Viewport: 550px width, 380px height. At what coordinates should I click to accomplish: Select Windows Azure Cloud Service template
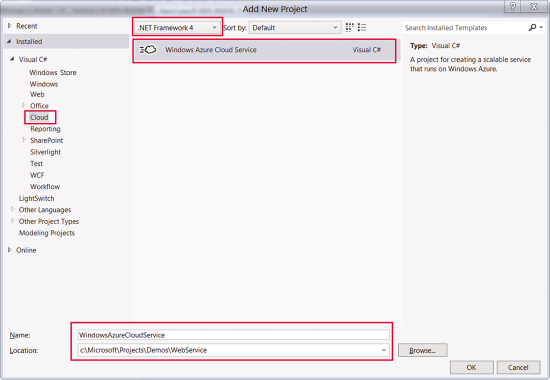click(264, 50)
